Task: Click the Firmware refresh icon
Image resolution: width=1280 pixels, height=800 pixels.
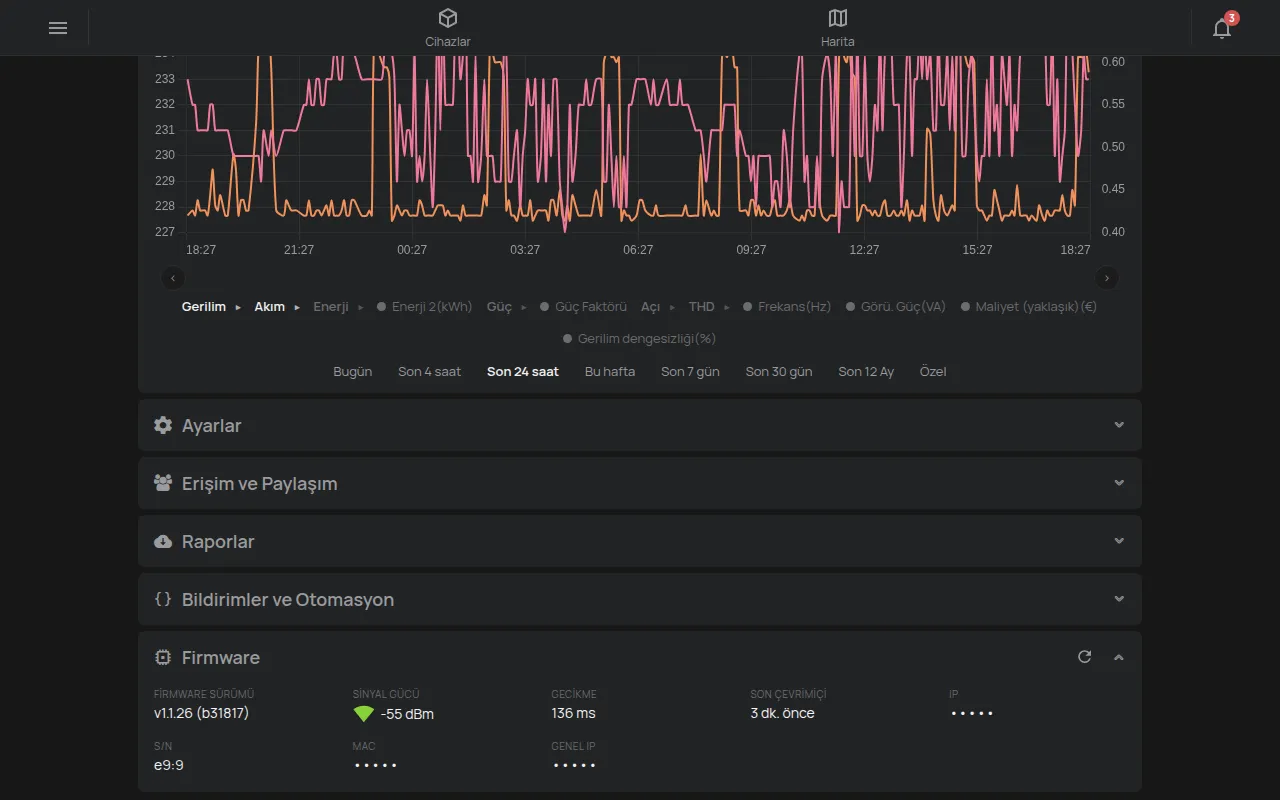Action: [1084, 657]
